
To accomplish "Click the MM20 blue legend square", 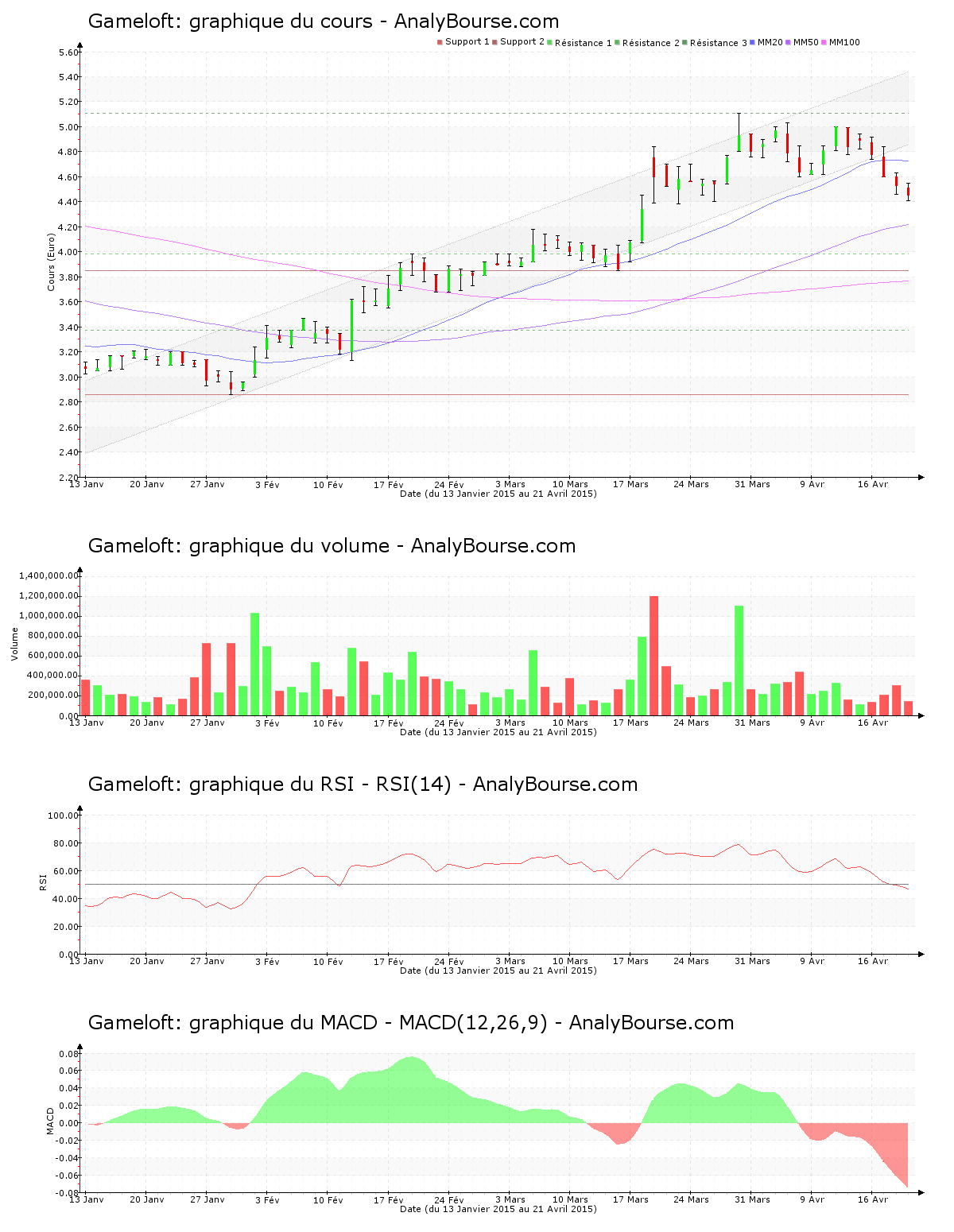I will point(752,42).
